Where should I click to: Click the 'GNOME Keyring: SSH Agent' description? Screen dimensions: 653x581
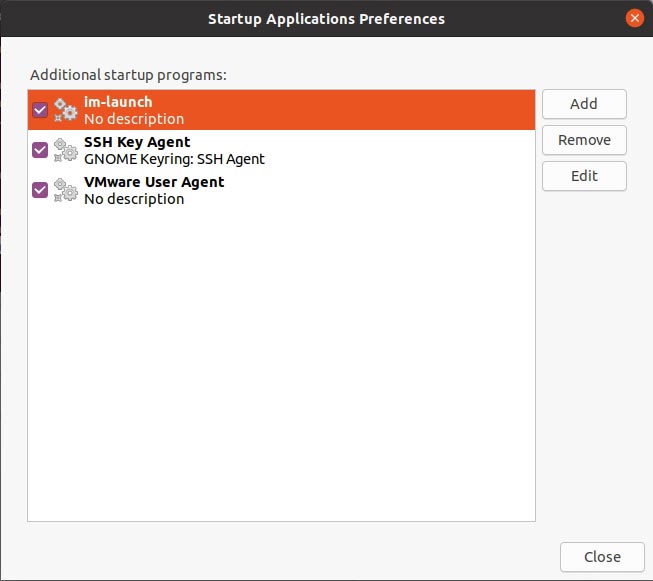point(174,159)
